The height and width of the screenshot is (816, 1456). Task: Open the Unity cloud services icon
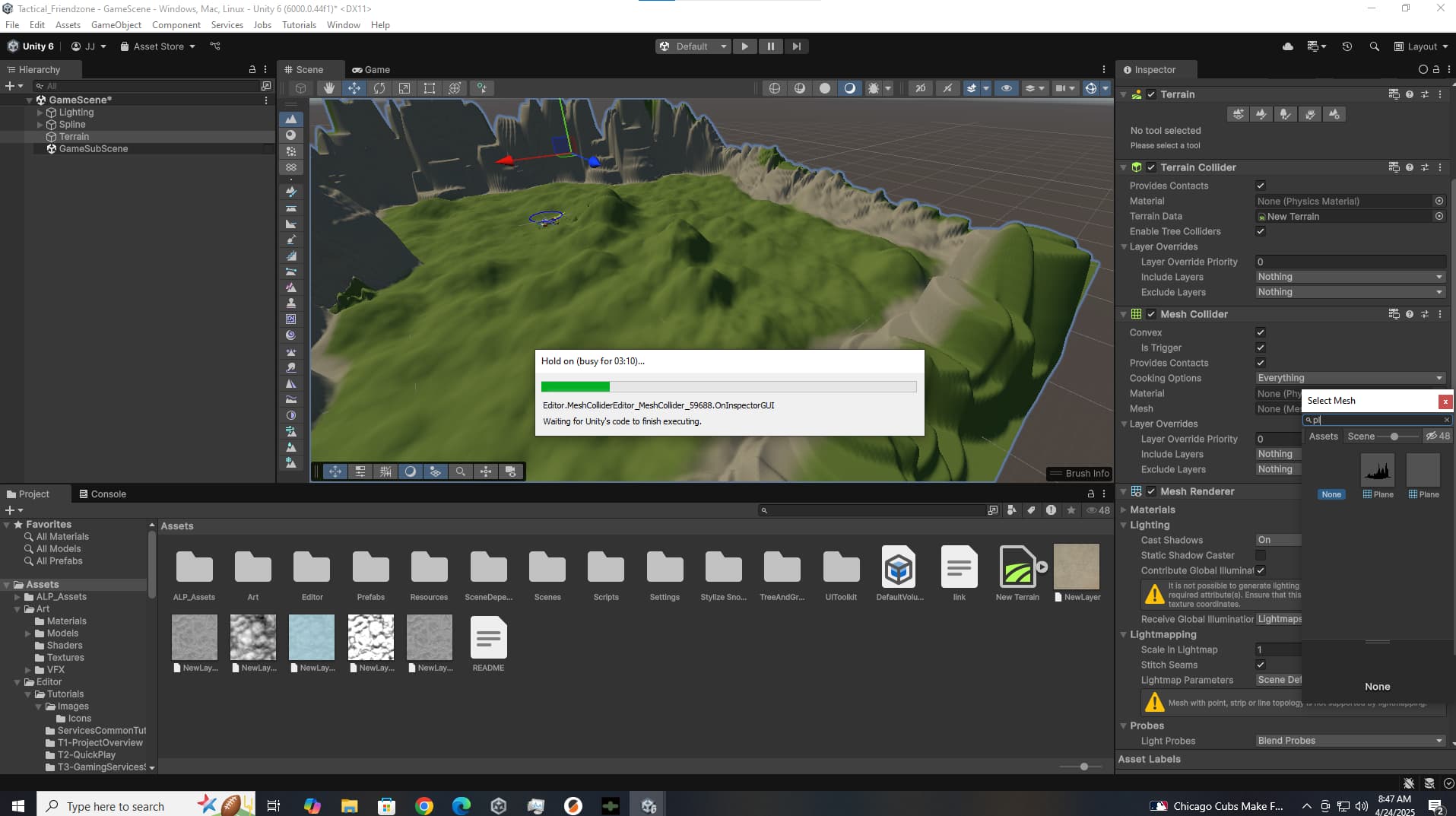pyautogui.click(x=1288, y=46)
